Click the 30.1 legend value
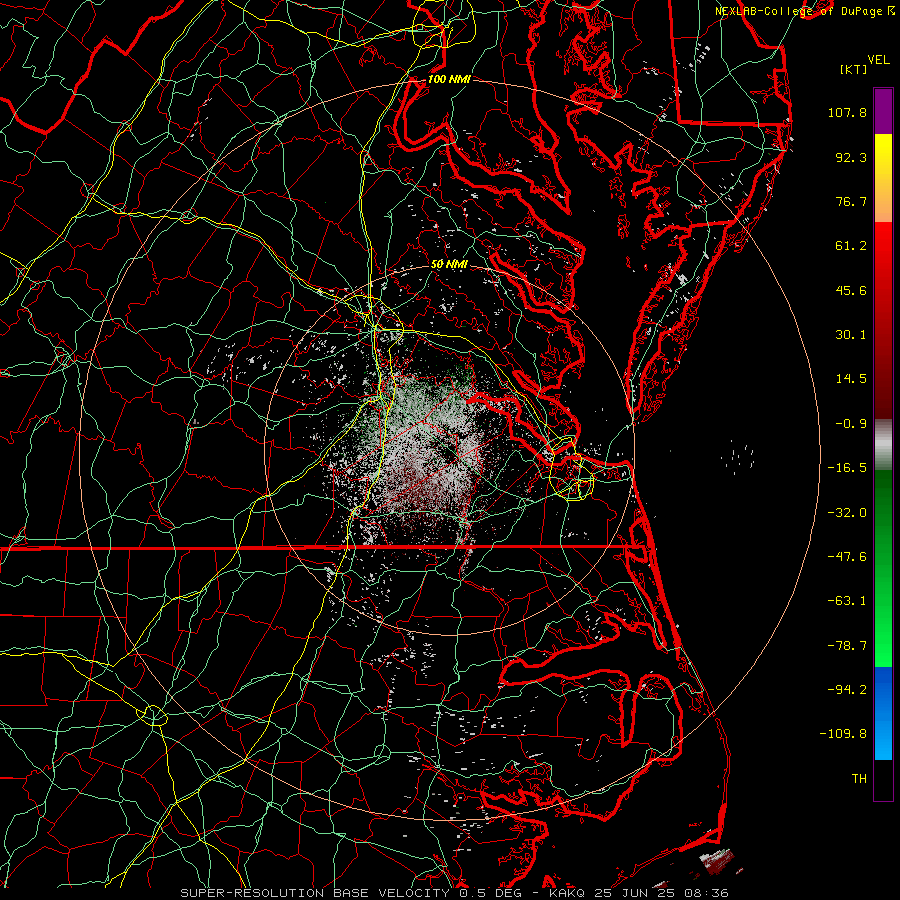The height and width of the screenshot is (900, 900). 851,335
